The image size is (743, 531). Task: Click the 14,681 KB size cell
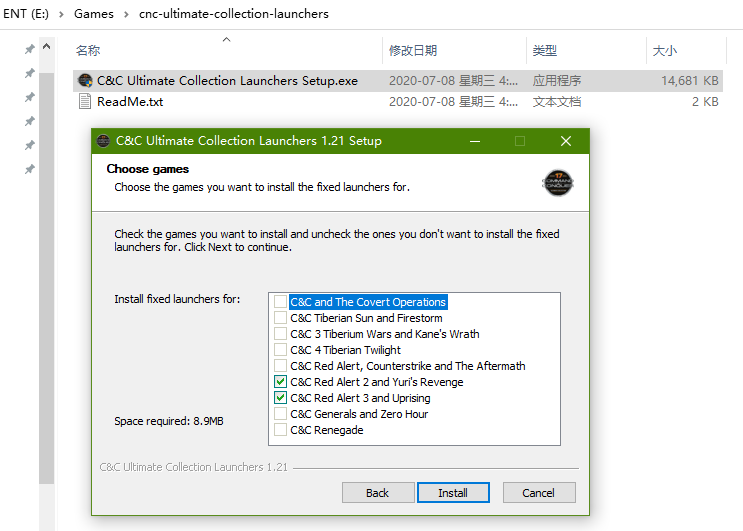689,81
